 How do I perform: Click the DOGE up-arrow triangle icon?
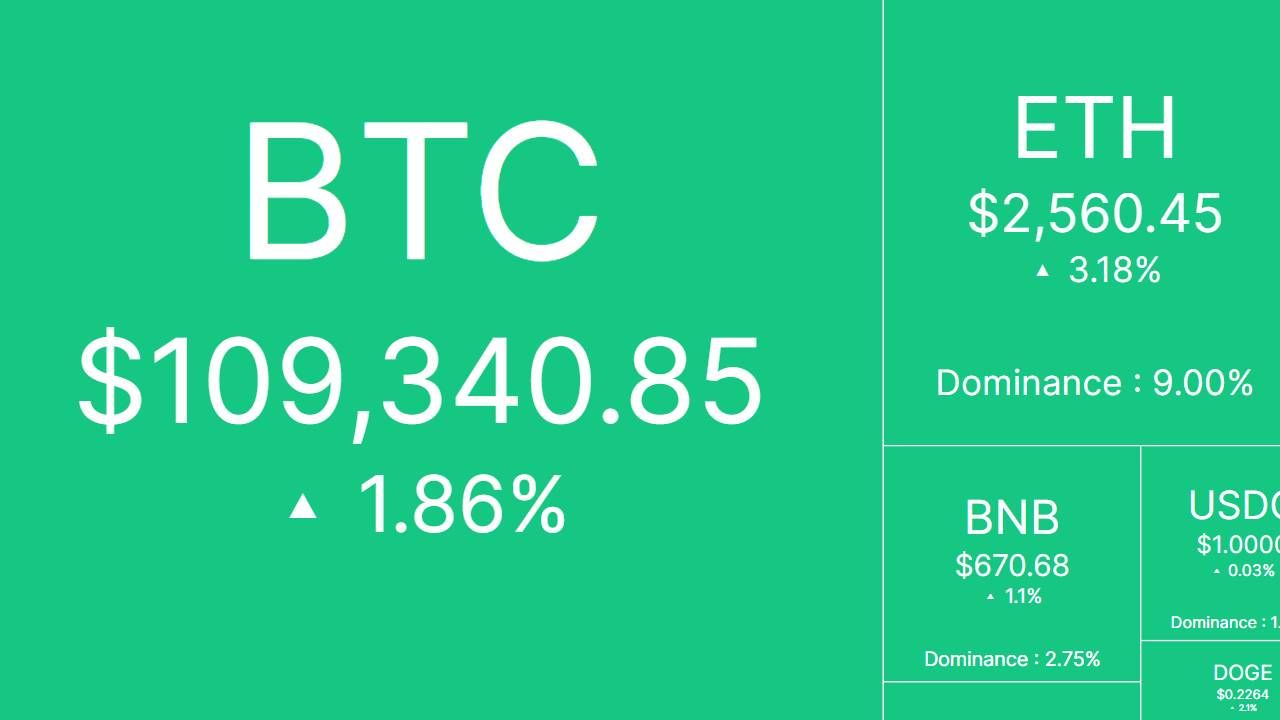1232,708
